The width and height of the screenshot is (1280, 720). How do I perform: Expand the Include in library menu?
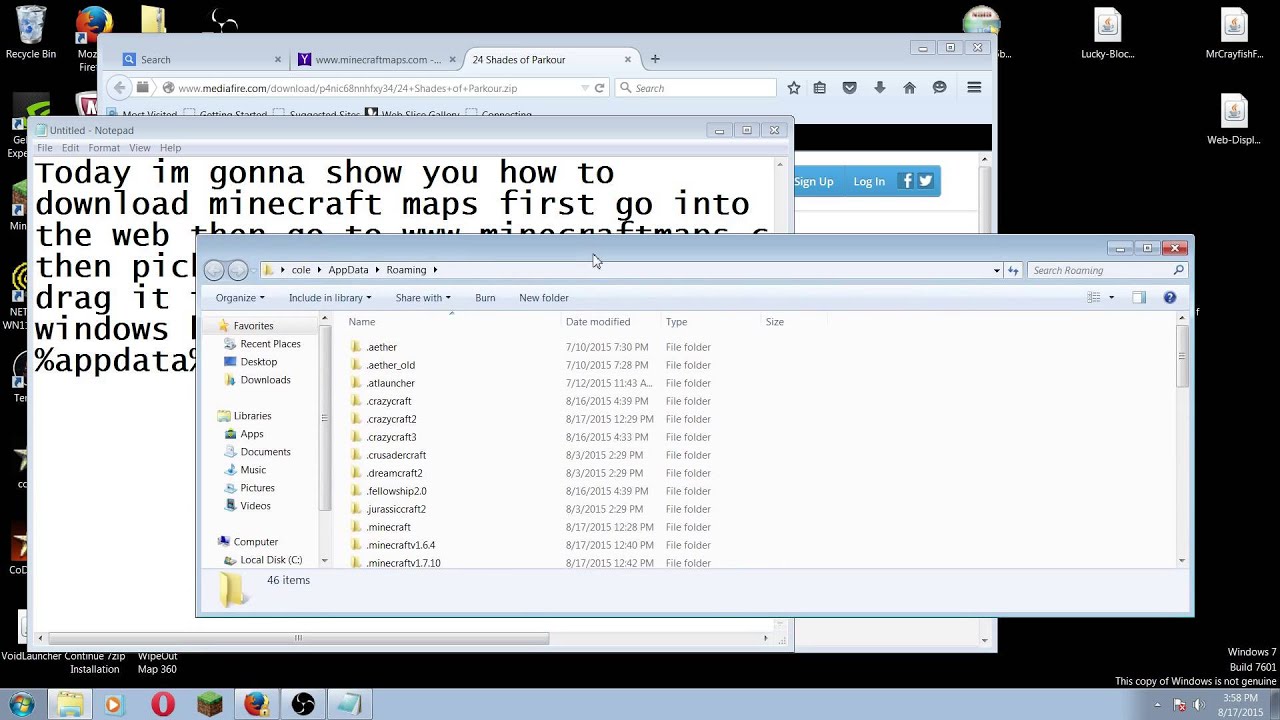(330, 298)
